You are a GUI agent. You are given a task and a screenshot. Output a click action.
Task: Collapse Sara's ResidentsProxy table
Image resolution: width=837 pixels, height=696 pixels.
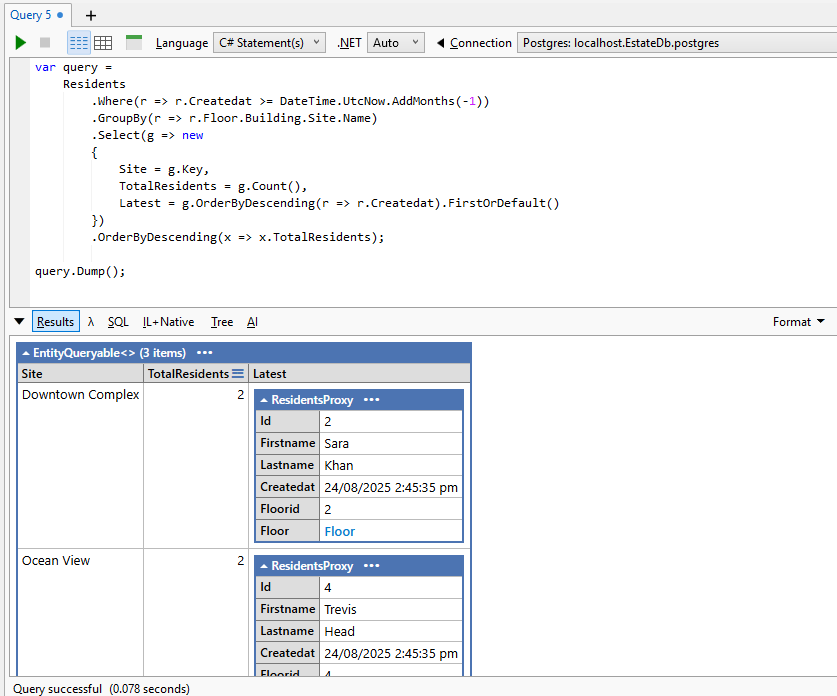point(263,400)
